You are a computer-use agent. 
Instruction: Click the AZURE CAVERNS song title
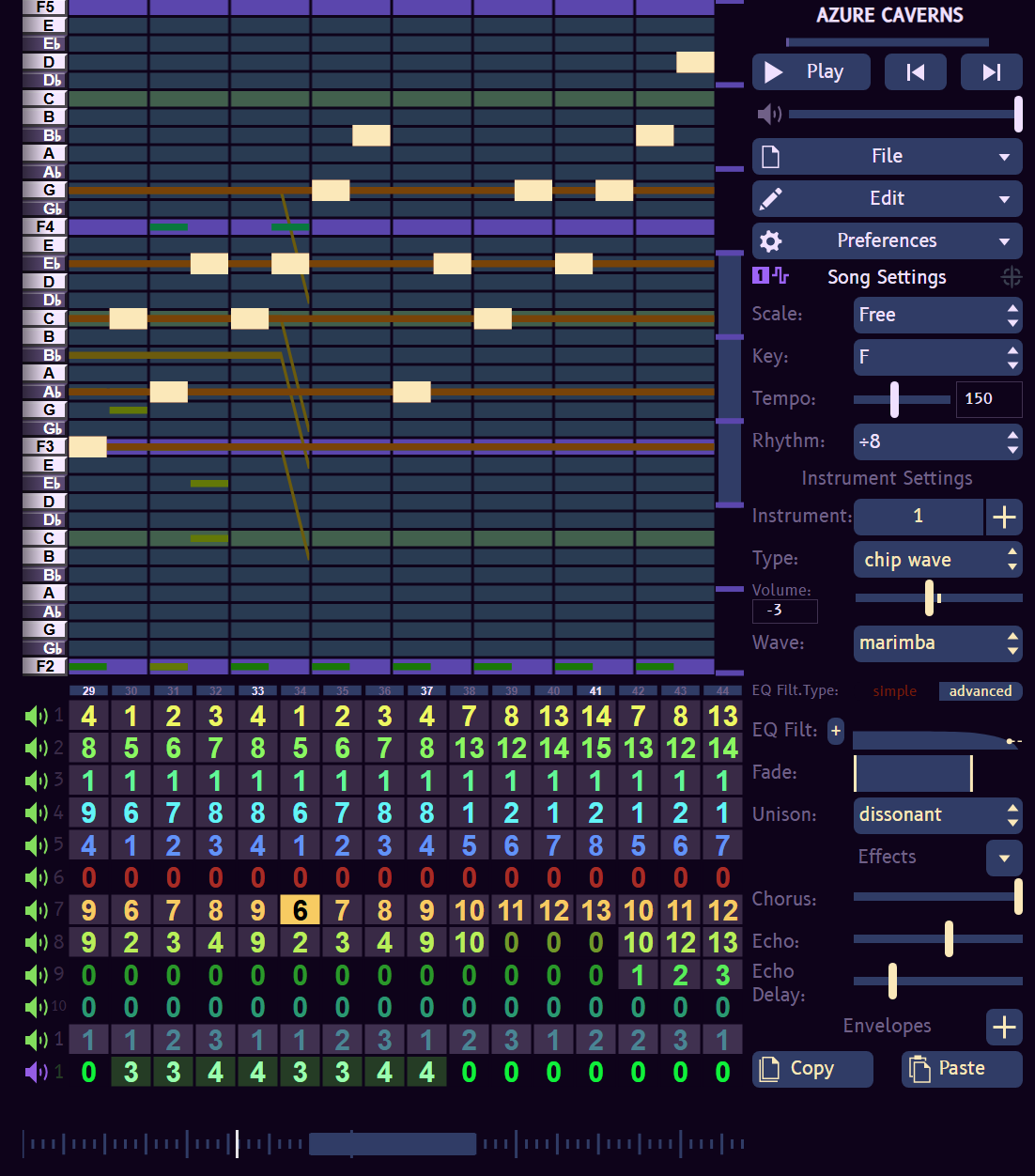click(889, 16)
